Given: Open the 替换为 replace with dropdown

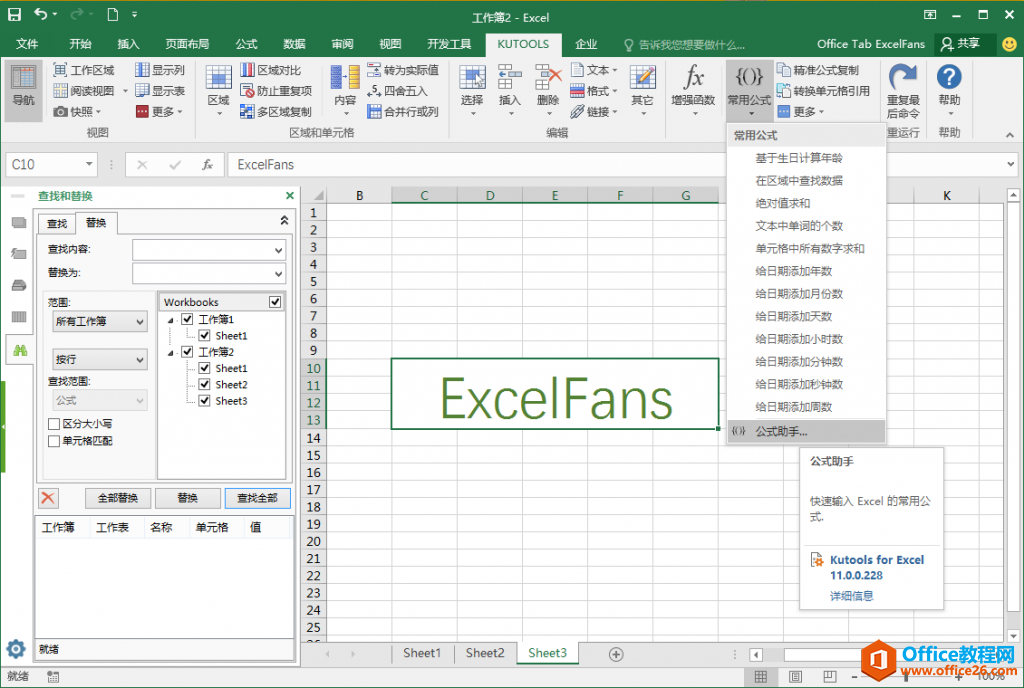Looking at the screenshot, I should pos(279,274).
